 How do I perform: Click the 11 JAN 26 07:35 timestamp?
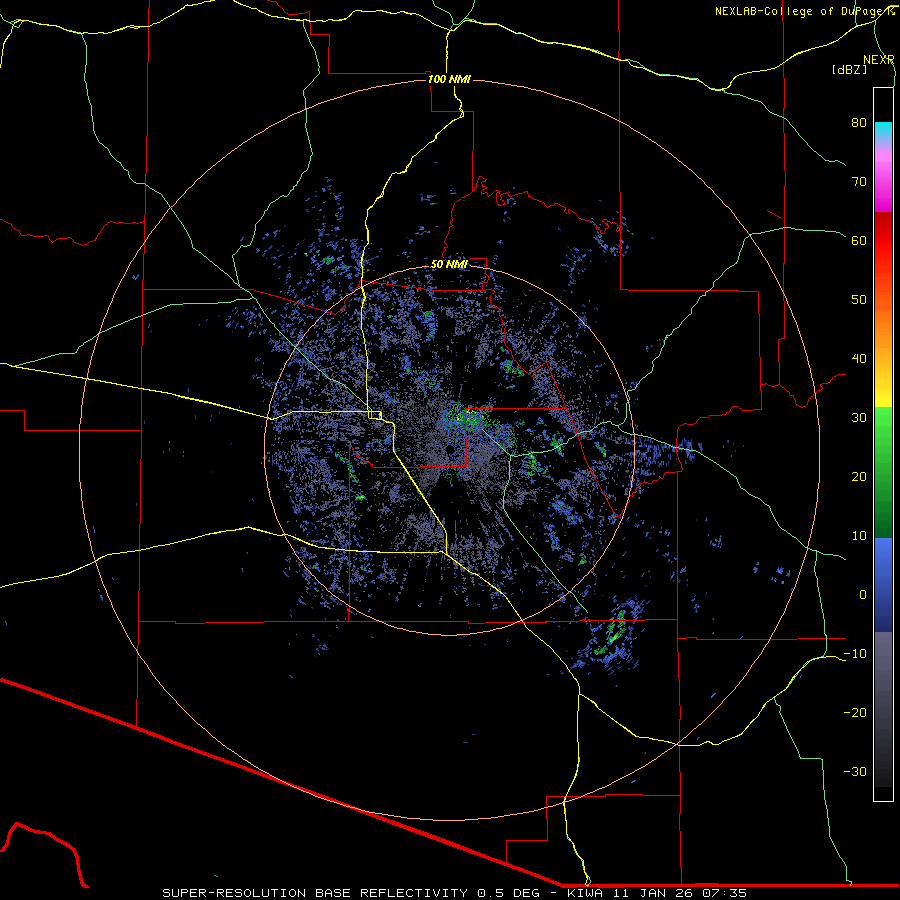(x=681, y=893)
